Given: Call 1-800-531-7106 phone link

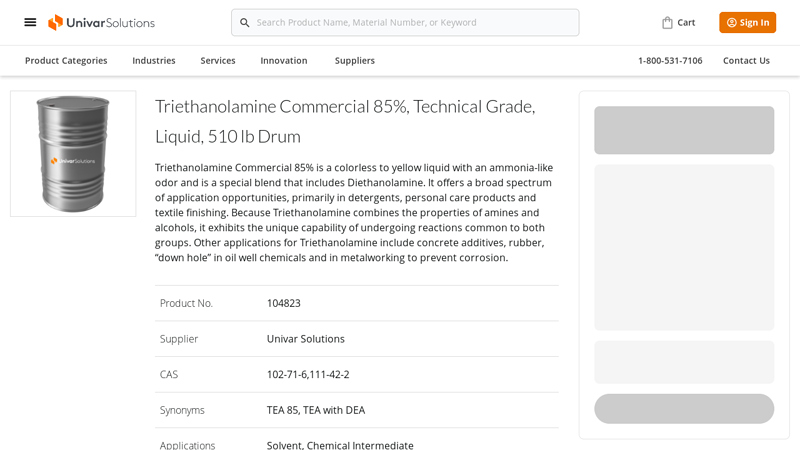Looking at the screenshot, I should pyautogui.click(x=670, y=61).
